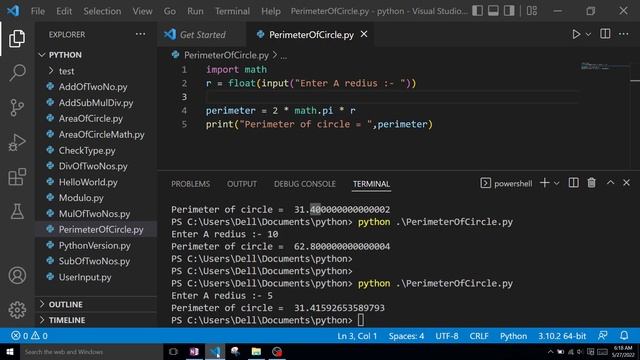The width and height of the screenshot is (640, 360).
Task: Open notifications bell in status bar
Action: click(624, 336)
